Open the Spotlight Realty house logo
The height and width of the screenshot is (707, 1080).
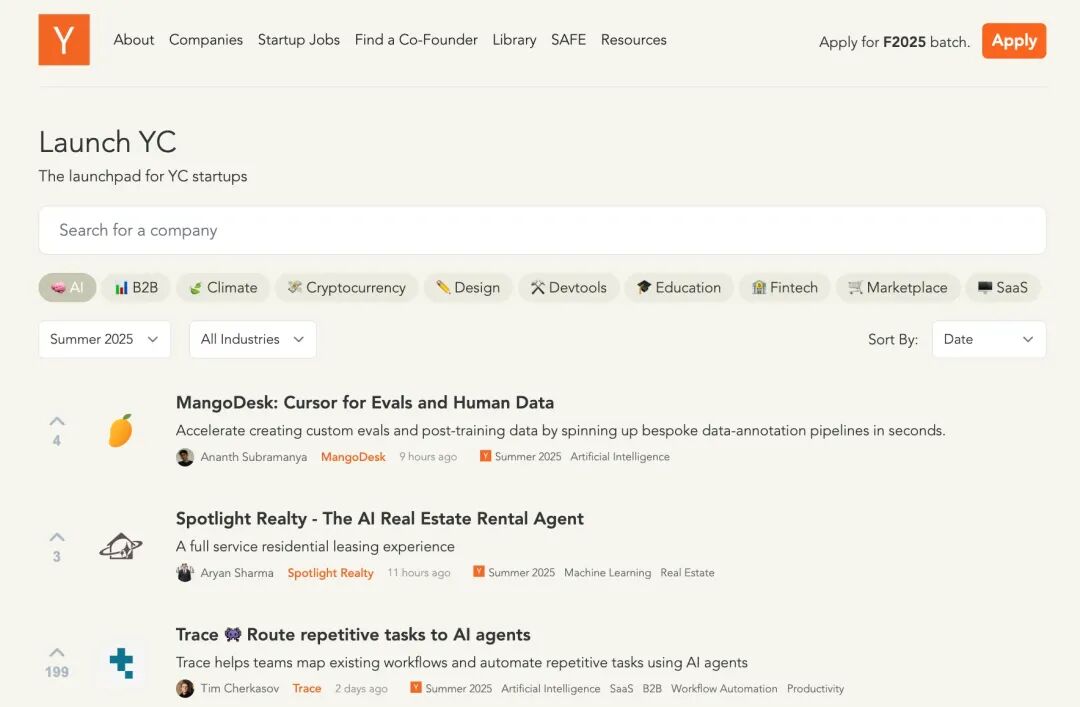pos(121,547)
